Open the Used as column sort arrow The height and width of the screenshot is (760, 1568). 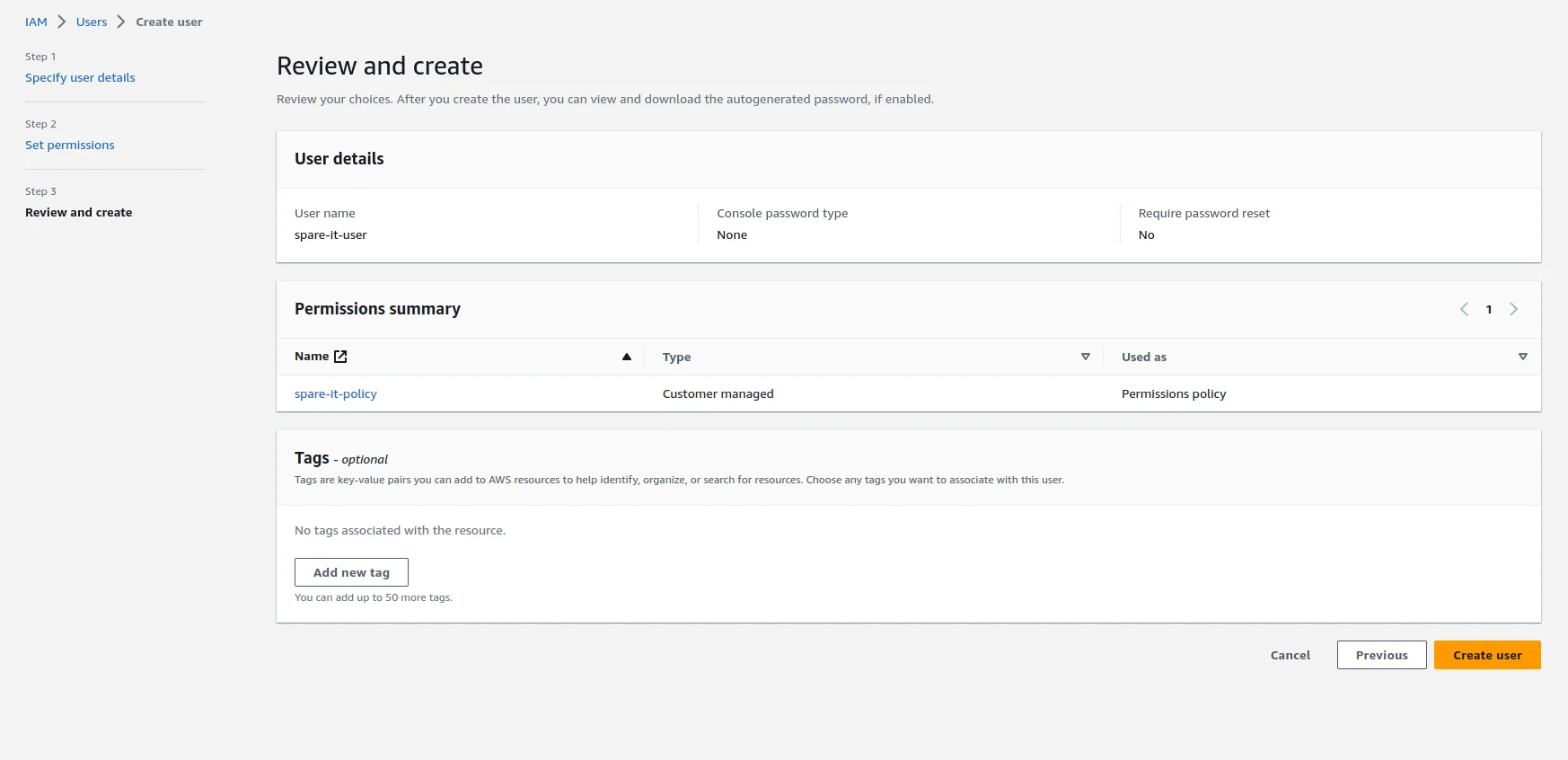tap(1522, 357)
